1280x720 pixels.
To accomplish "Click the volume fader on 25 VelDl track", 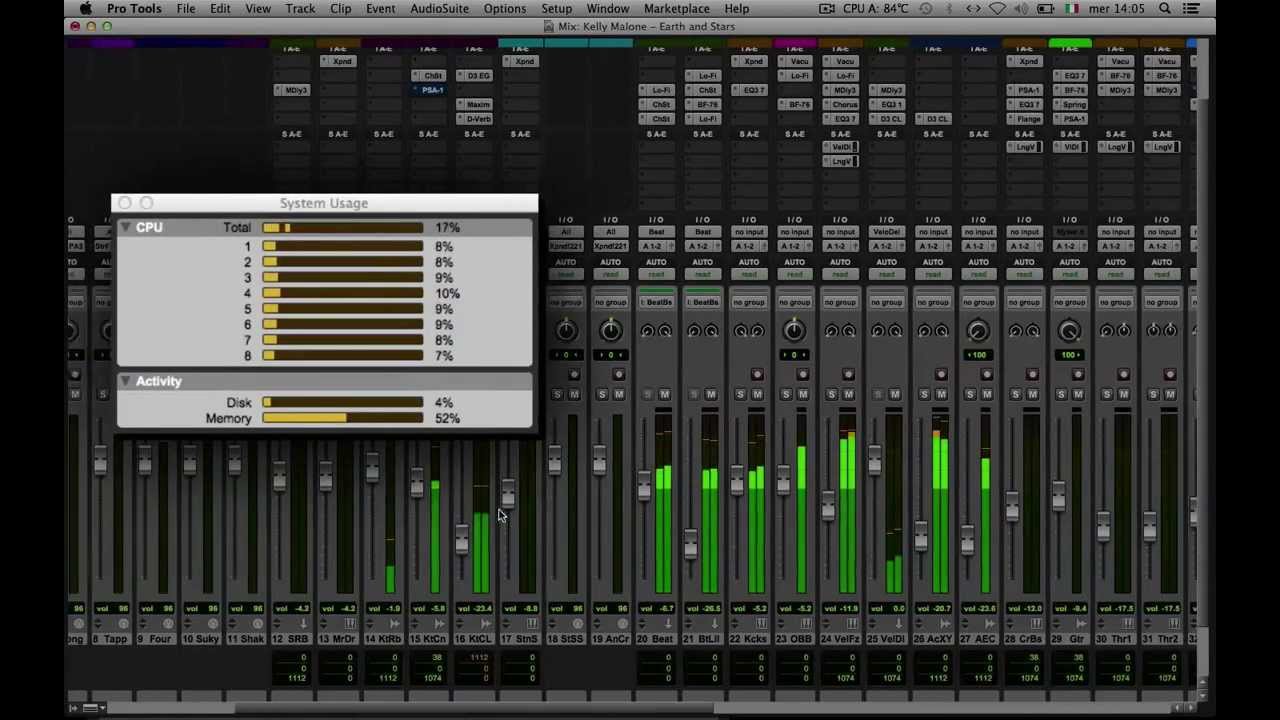I will click(x=874, y=462).
